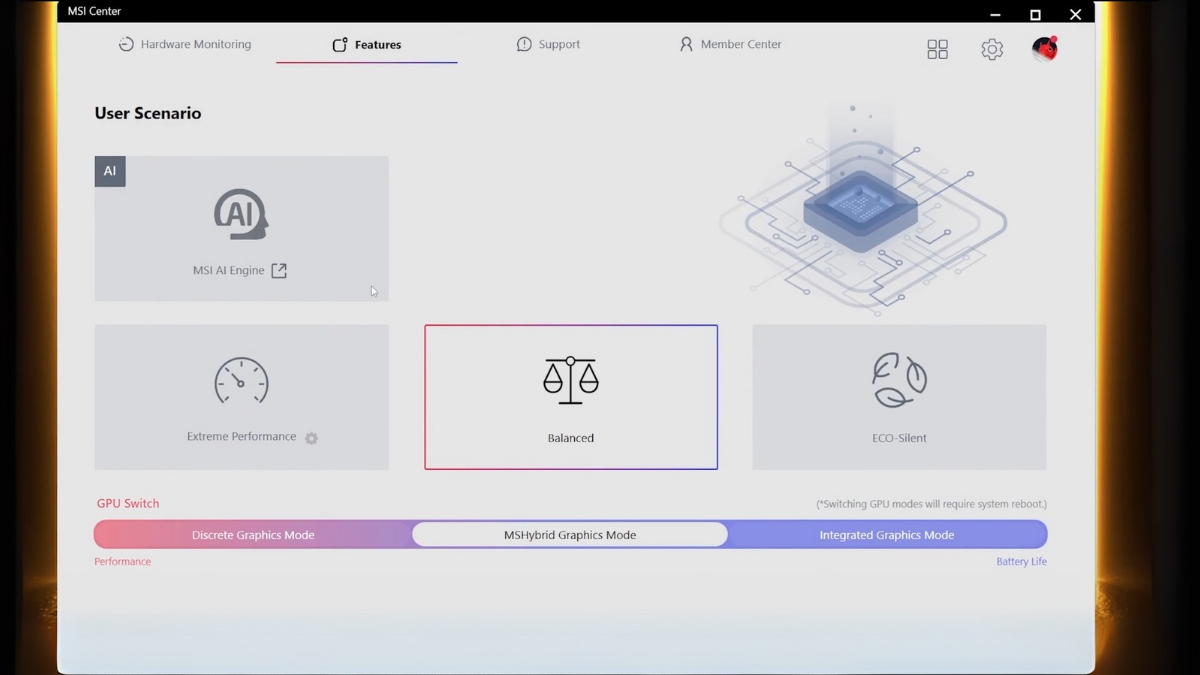This screenshot has width=1200, height=675.
Task: Click the Hardware Monitoring gauge icon
Action: (126, 45)
